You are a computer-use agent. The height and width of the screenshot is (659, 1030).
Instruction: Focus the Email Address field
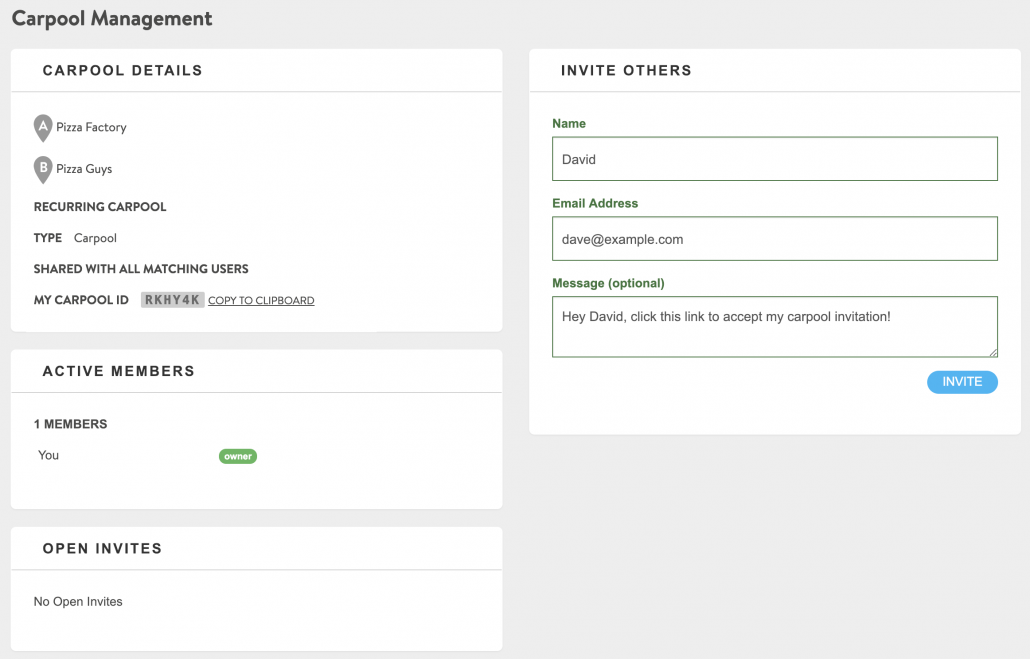774,239
